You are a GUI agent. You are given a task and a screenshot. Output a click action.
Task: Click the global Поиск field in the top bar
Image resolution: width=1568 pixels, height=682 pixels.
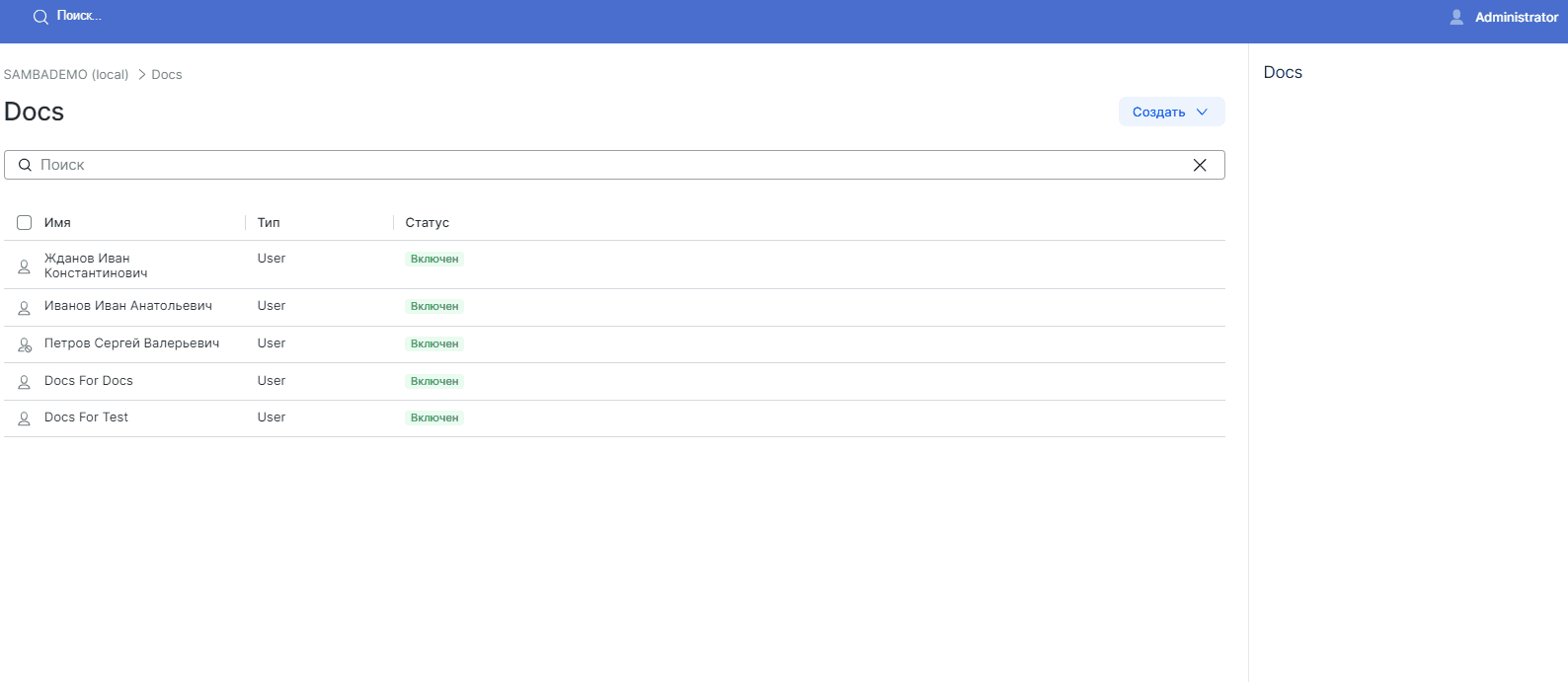point(79,17)
